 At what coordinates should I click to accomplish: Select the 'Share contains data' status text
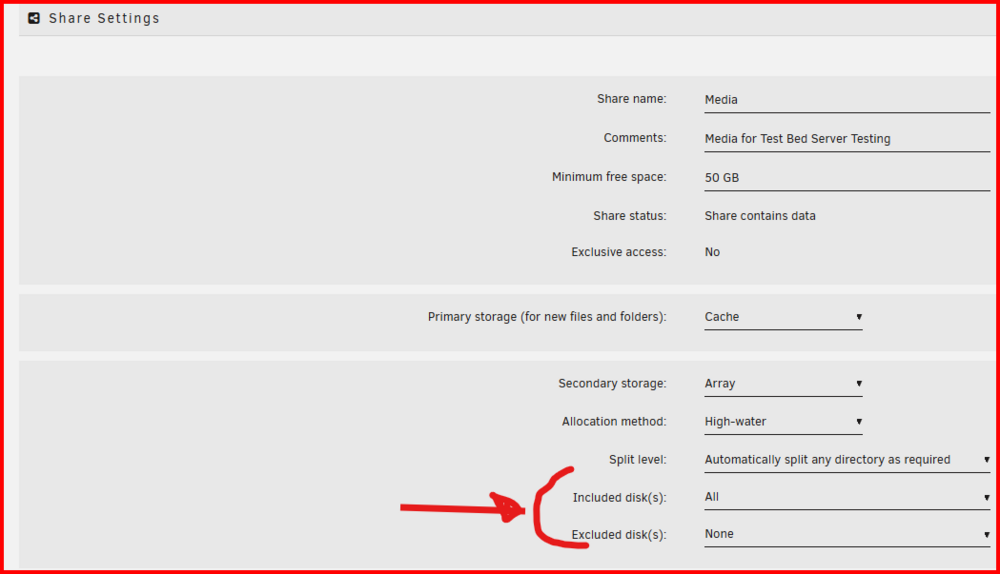click(760, 216)
